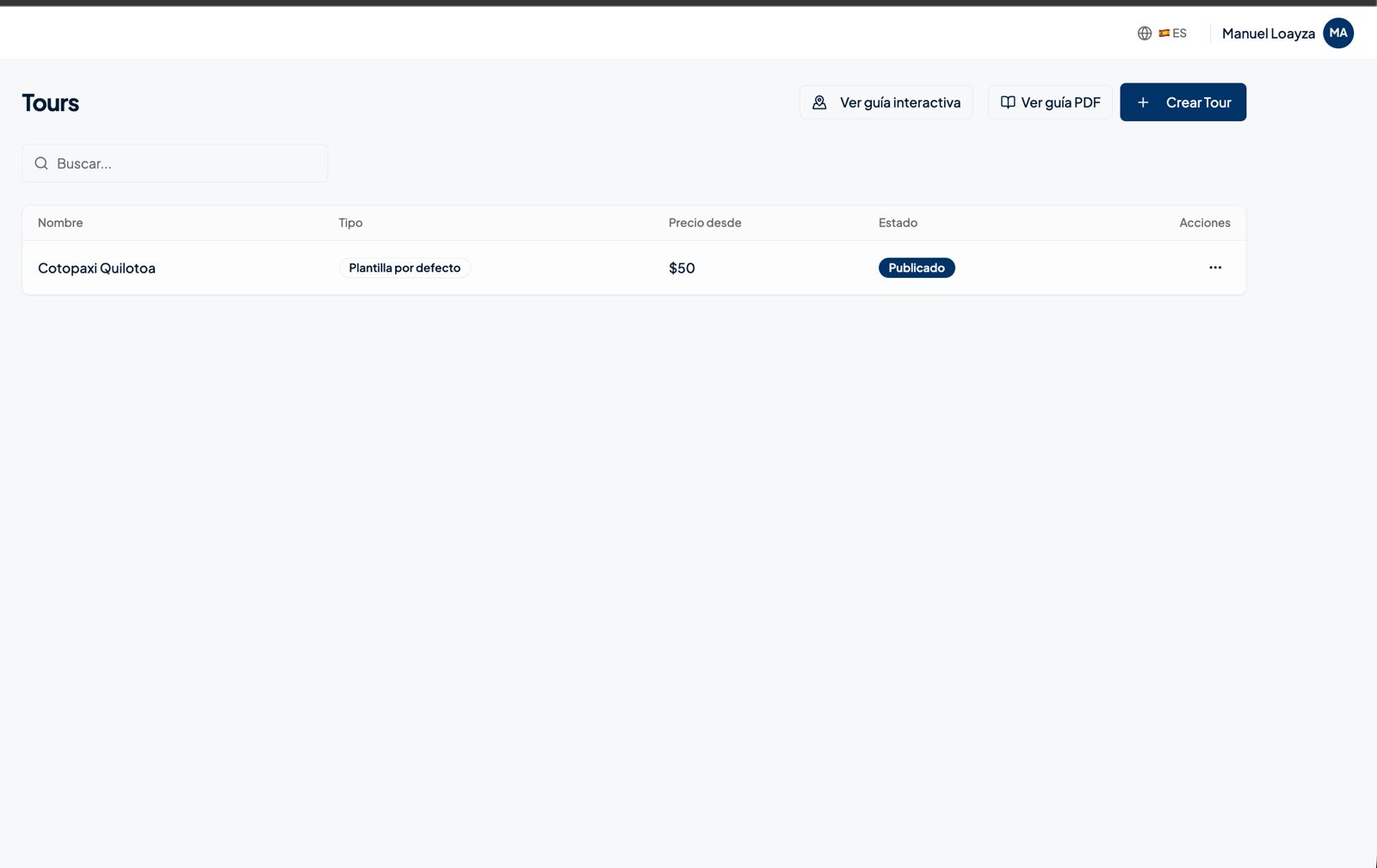Image resolution: width=1377 pixels, height=868 pixels.
Task: Open Manuel Loayza user menu
Action: coord(1268,34)
